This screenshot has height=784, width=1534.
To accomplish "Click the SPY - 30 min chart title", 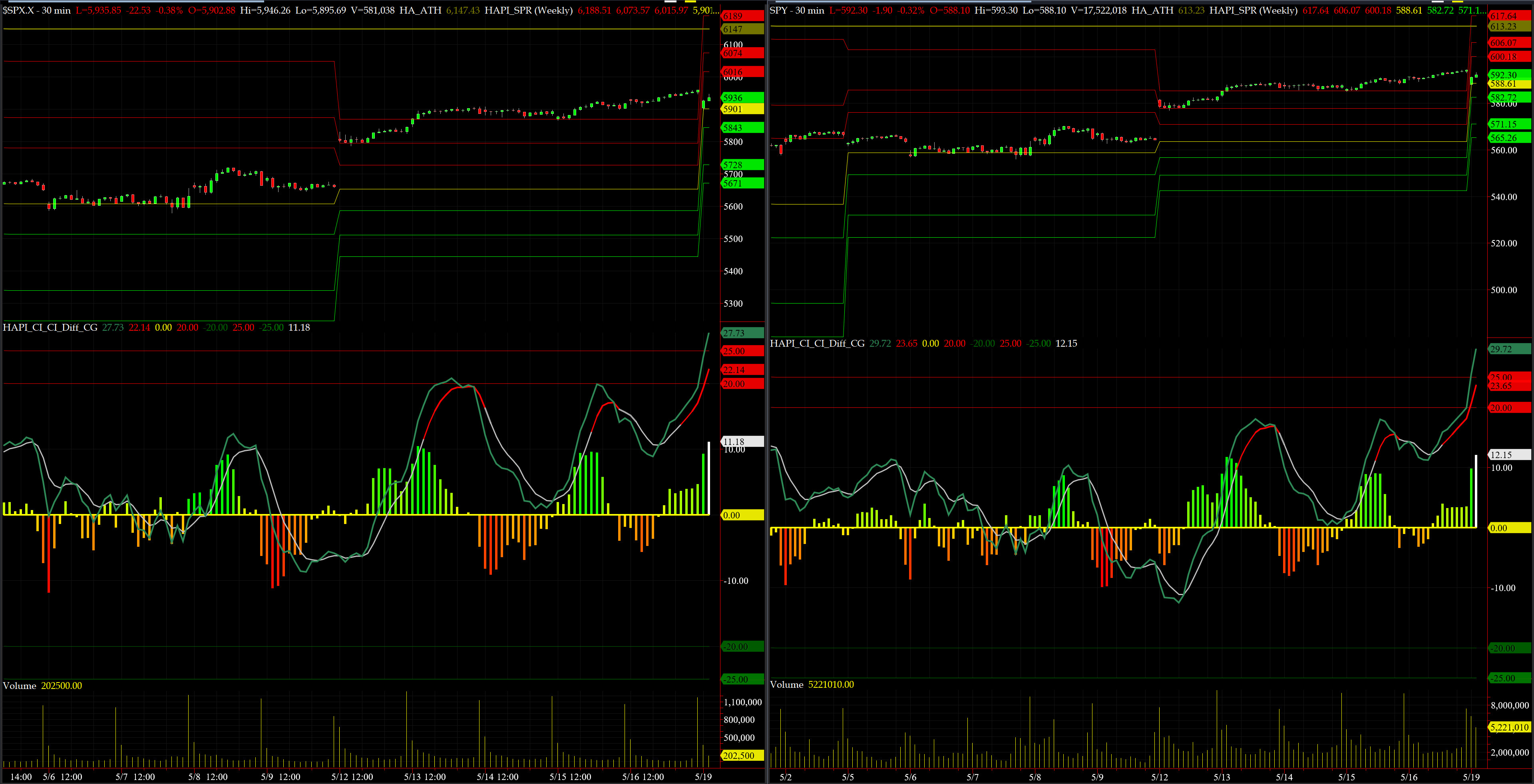I will 797,10.
